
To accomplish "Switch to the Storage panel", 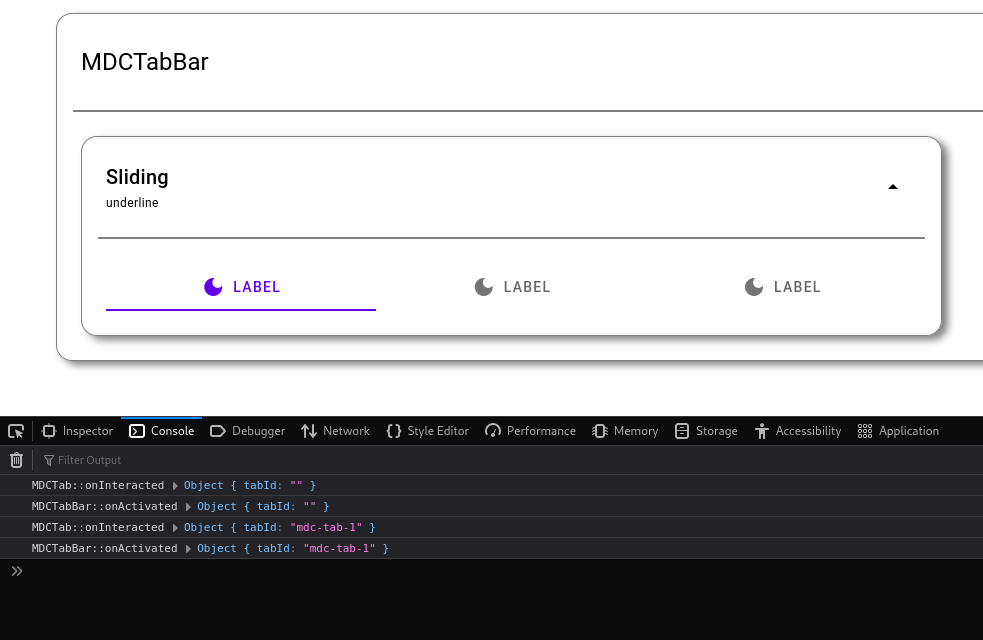I will coord(705,430).
